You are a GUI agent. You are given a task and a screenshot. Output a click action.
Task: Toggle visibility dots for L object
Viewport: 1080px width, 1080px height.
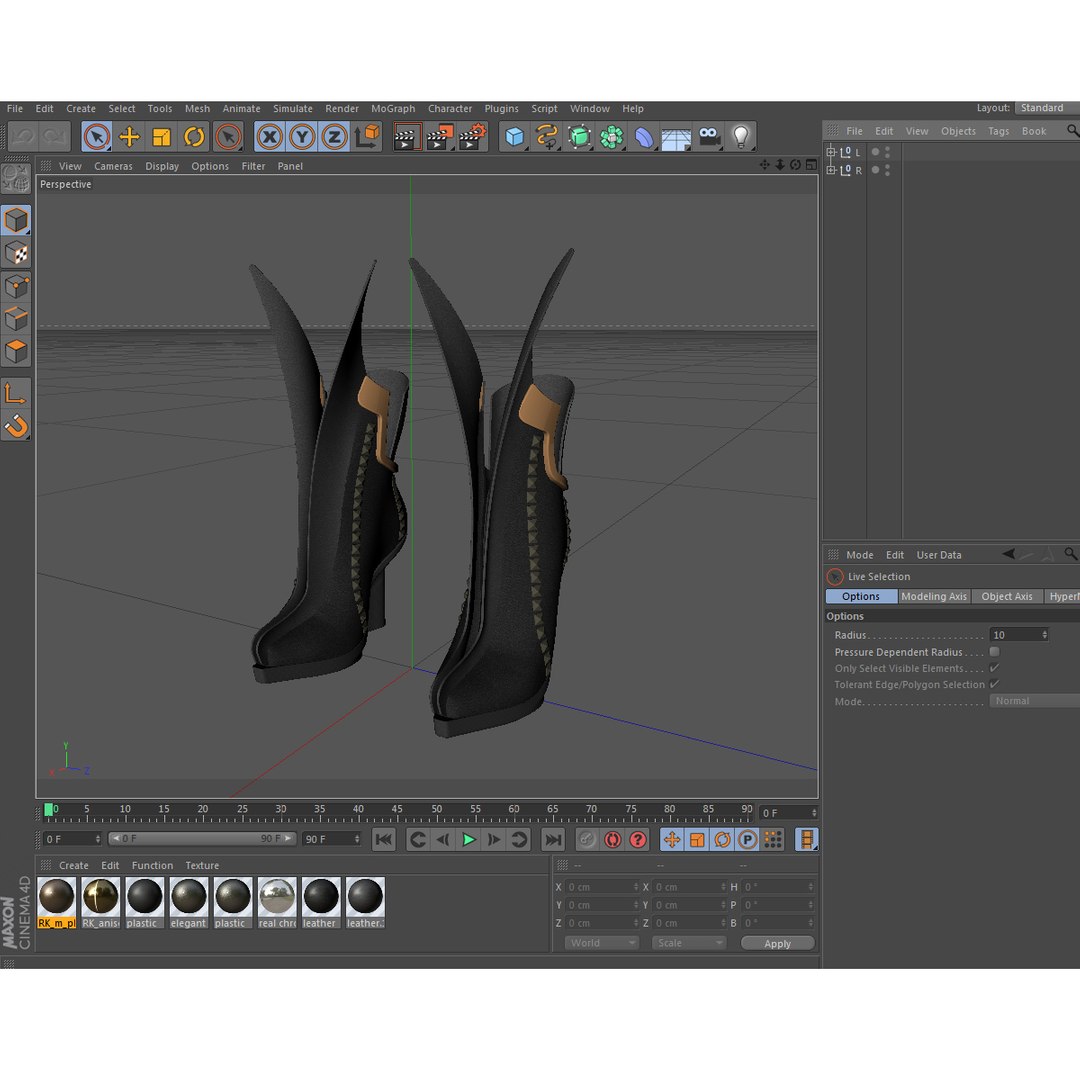click(887, 152)
